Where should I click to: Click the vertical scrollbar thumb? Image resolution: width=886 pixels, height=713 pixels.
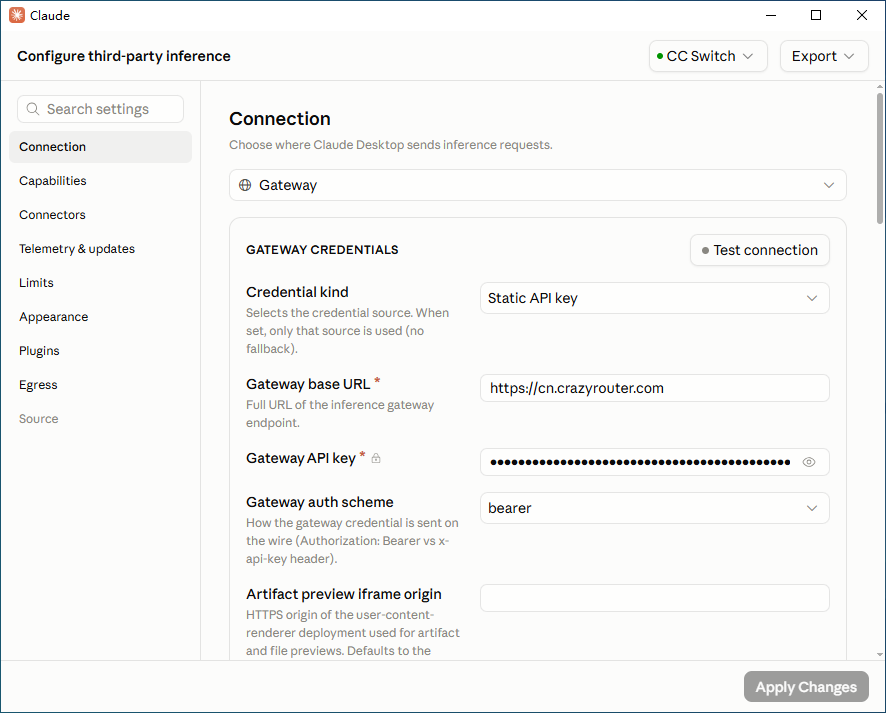[x=880, y=158]
